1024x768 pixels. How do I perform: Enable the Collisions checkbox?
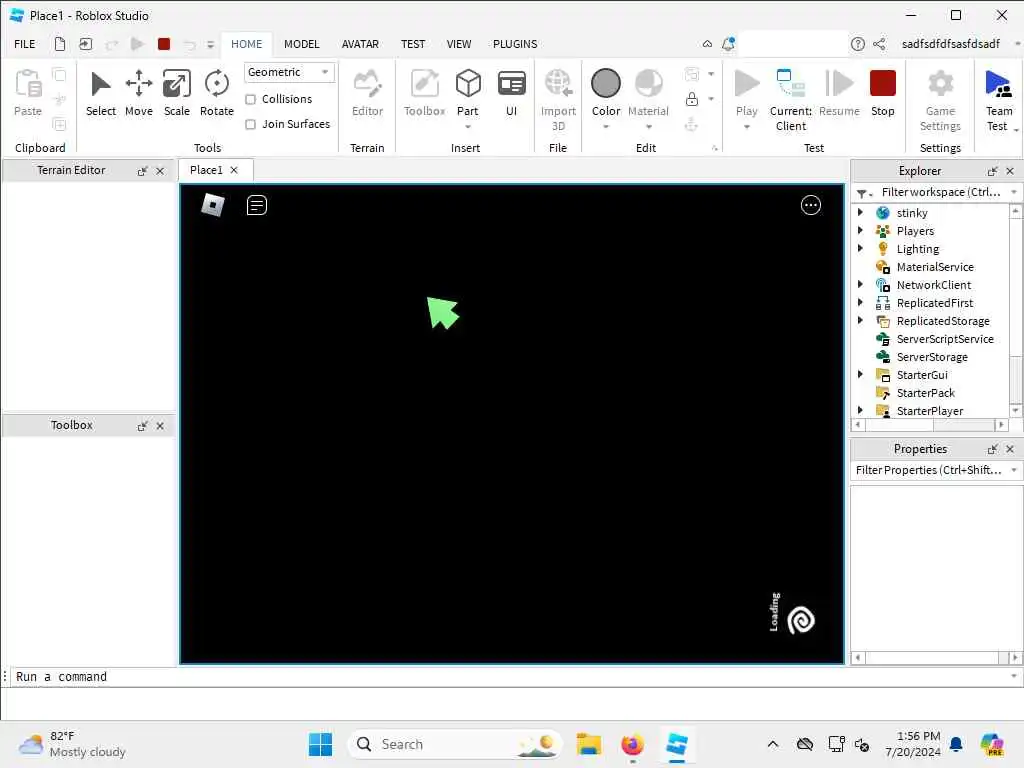pyautogui.click(x=250, y=99)
